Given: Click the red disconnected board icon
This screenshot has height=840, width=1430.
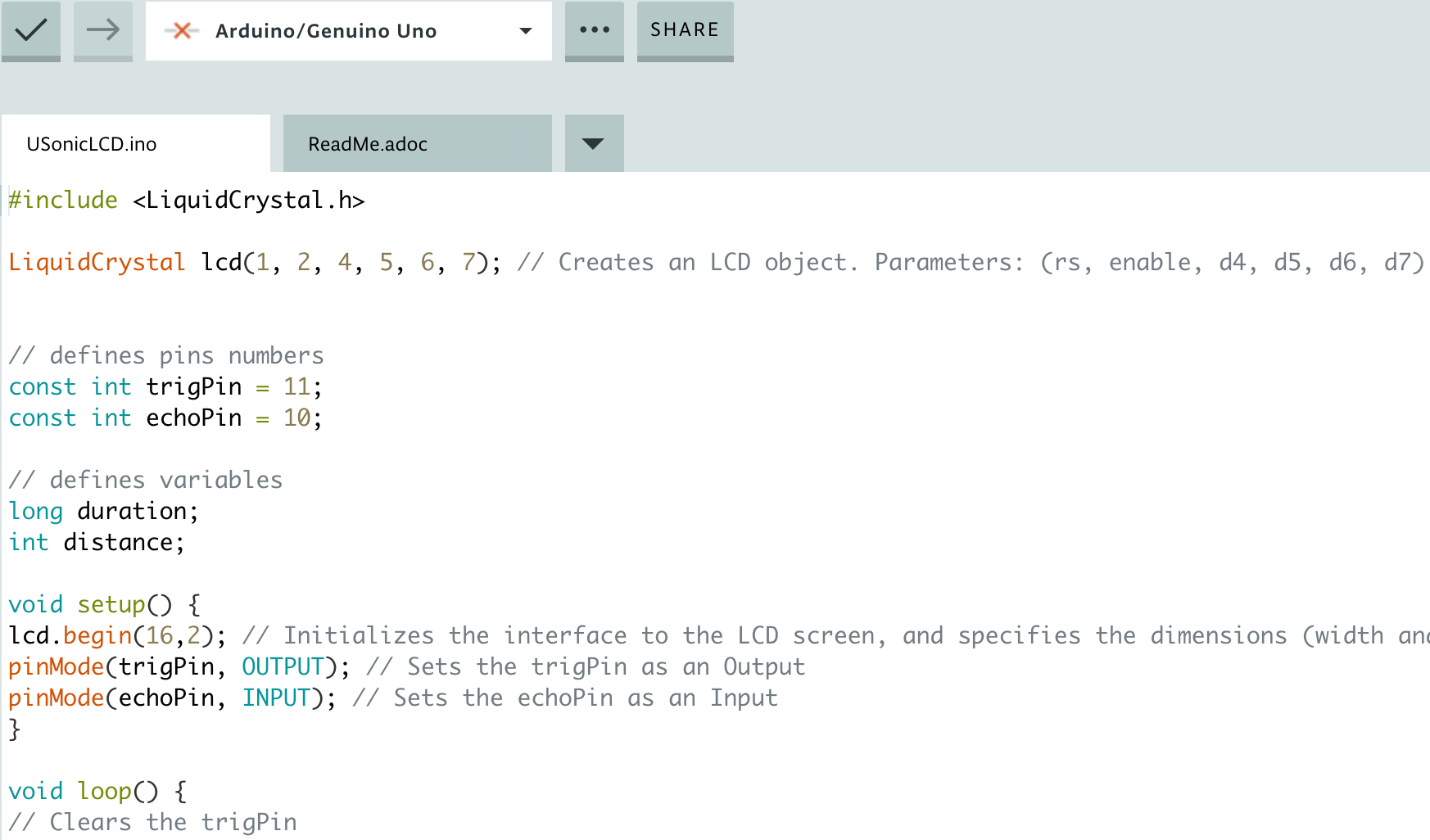Looking at the screenshot, I should point(182,31).
